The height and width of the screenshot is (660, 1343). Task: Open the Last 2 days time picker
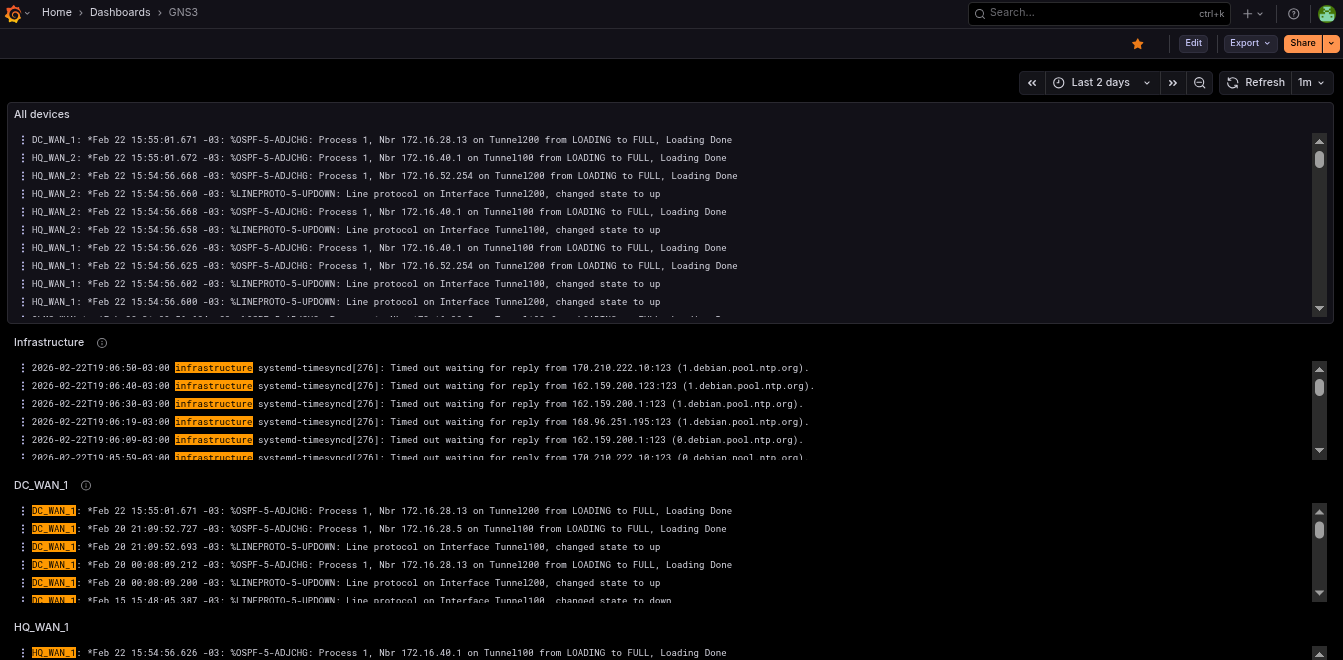click(x=1101, y=83)
